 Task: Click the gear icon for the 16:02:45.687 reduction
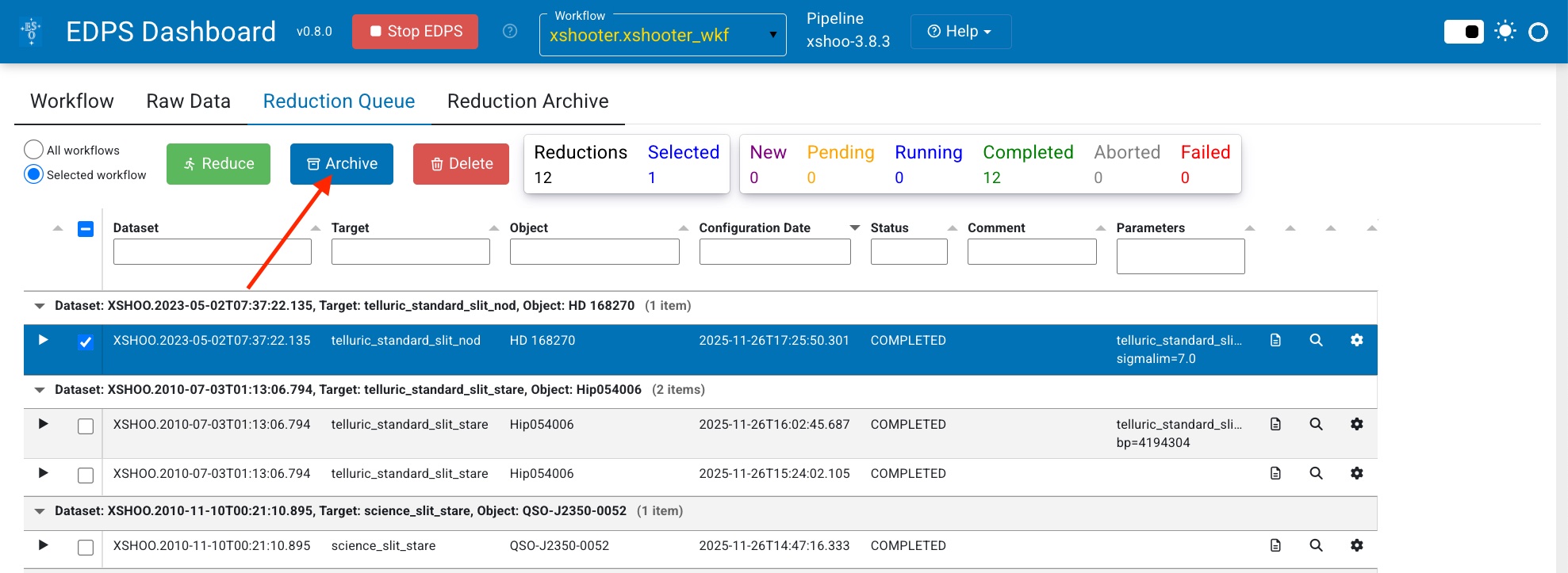point(1356,424)
